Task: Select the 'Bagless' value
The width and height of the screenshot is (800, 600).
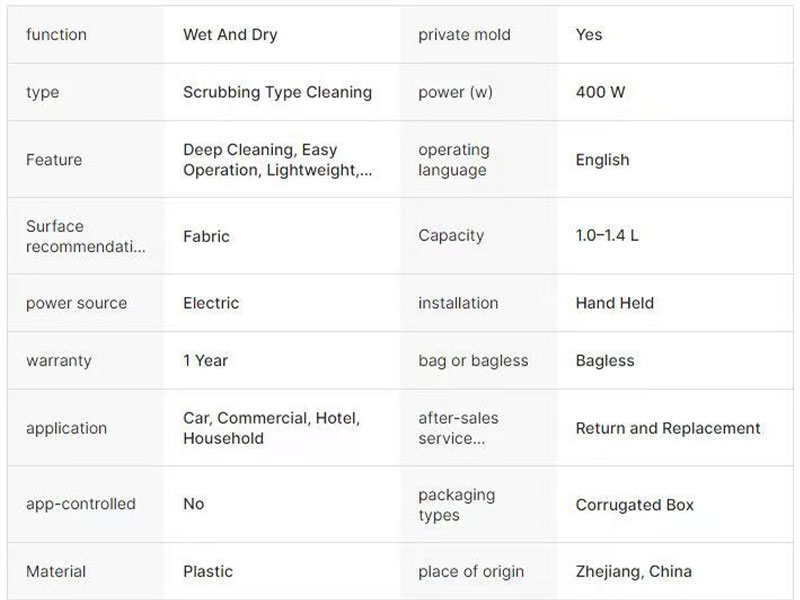Action: (605, 360)
